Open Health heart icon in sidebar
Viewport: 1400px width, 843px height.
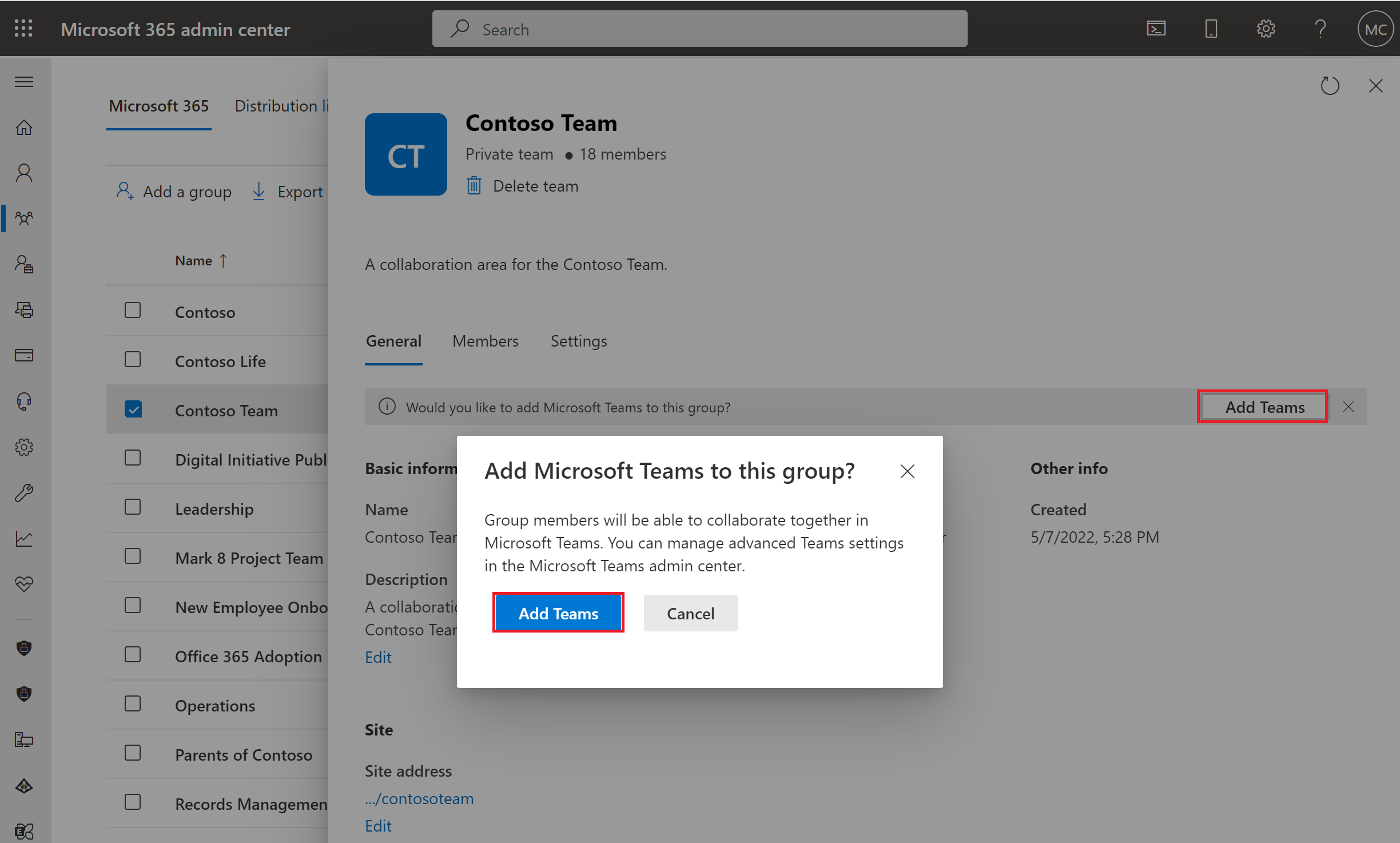(24, 584)
